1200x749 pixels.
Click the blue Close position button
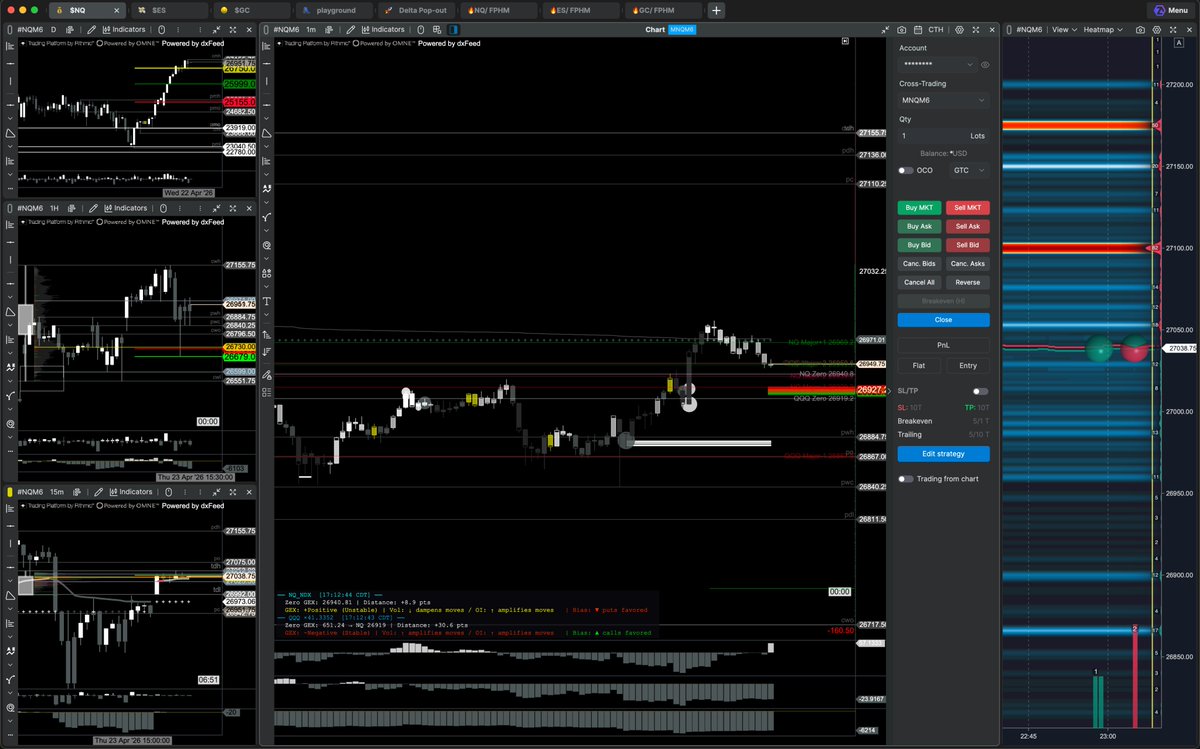click(943, 320)
